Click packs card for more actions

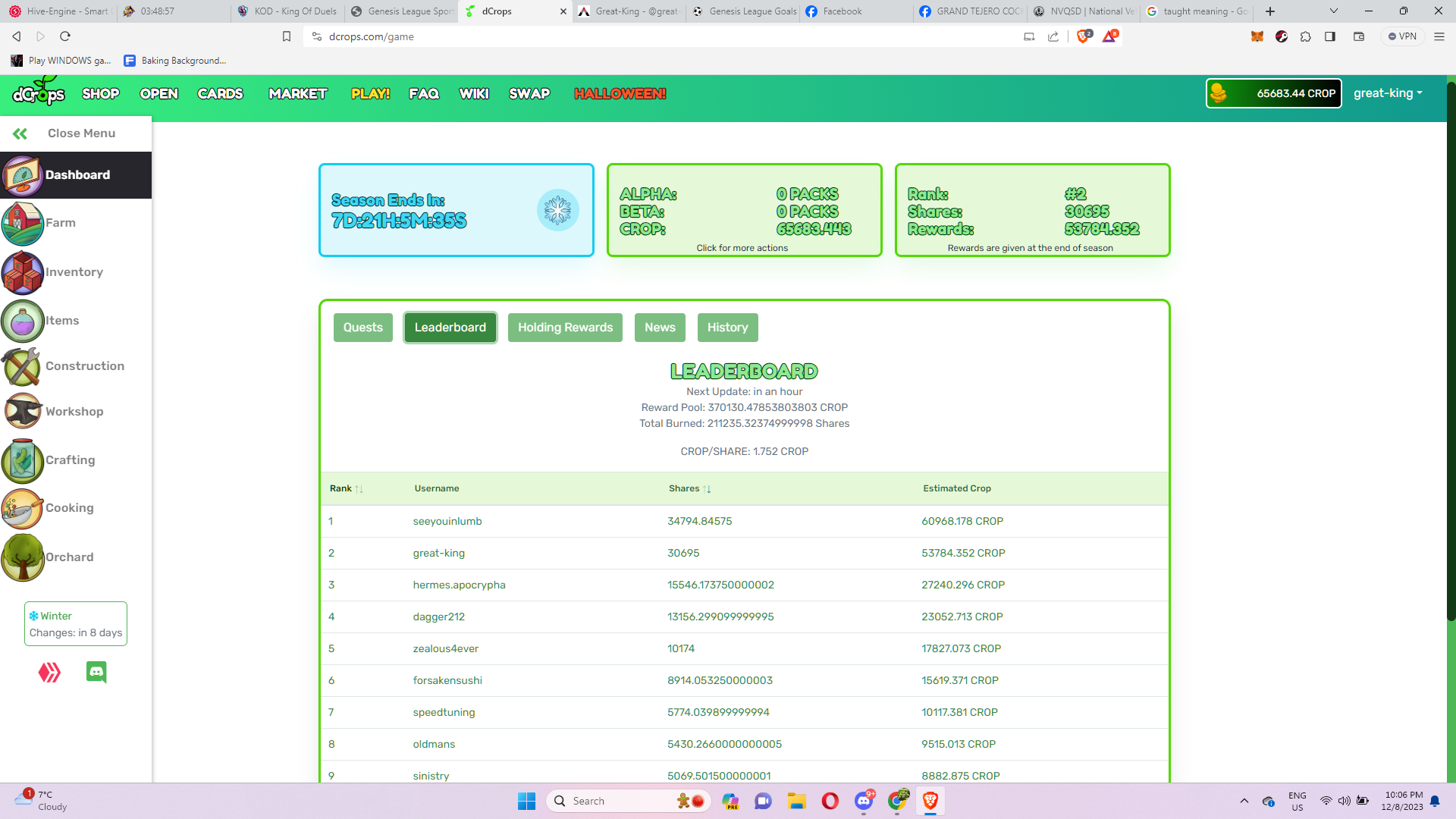coord(744,210)
